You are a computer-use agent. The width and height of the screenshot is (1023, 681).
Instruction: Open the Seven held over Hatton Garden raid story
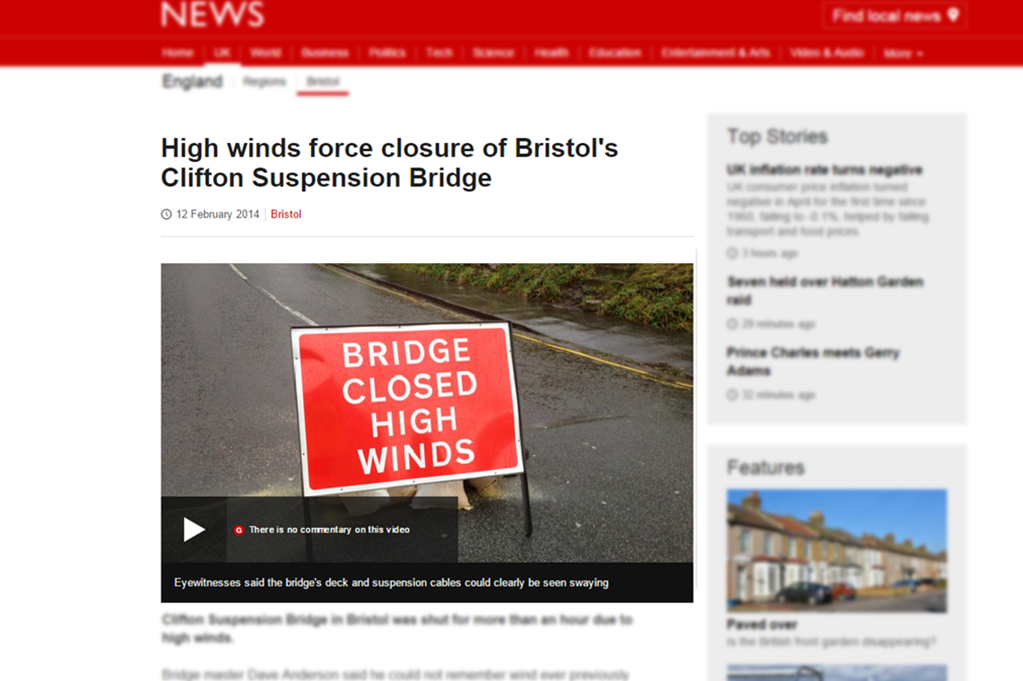point(825,291)
